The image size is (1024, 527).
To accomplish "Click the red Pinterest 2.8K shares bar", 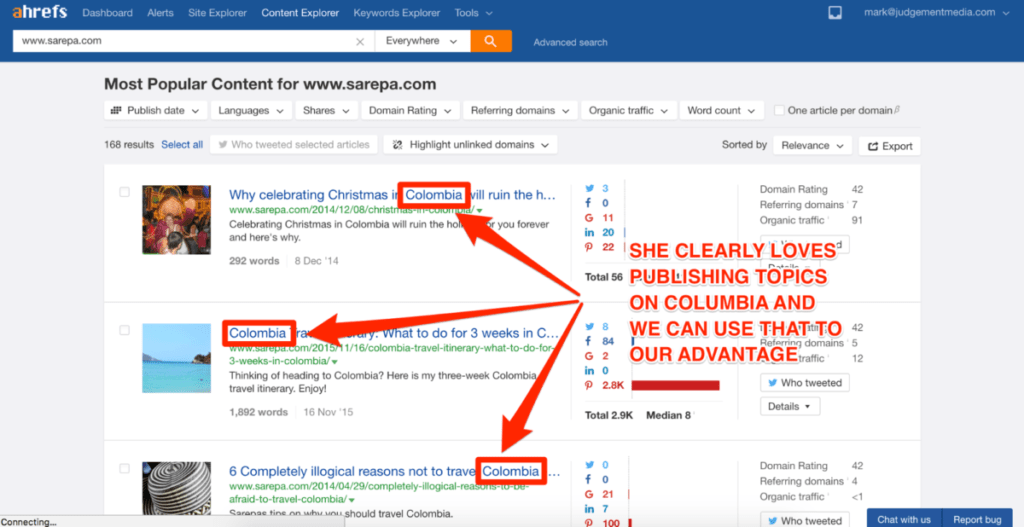I will pyautogui.click(x=675, y=385).
